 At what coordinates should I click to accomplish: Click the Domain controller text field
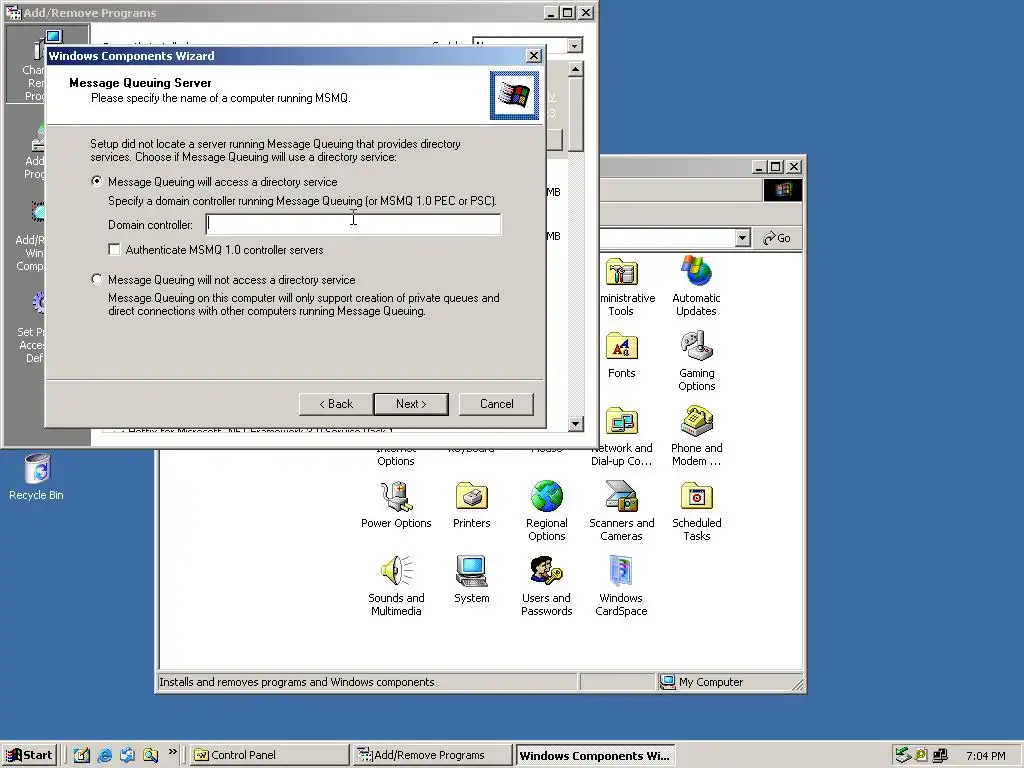coord(353,225)
